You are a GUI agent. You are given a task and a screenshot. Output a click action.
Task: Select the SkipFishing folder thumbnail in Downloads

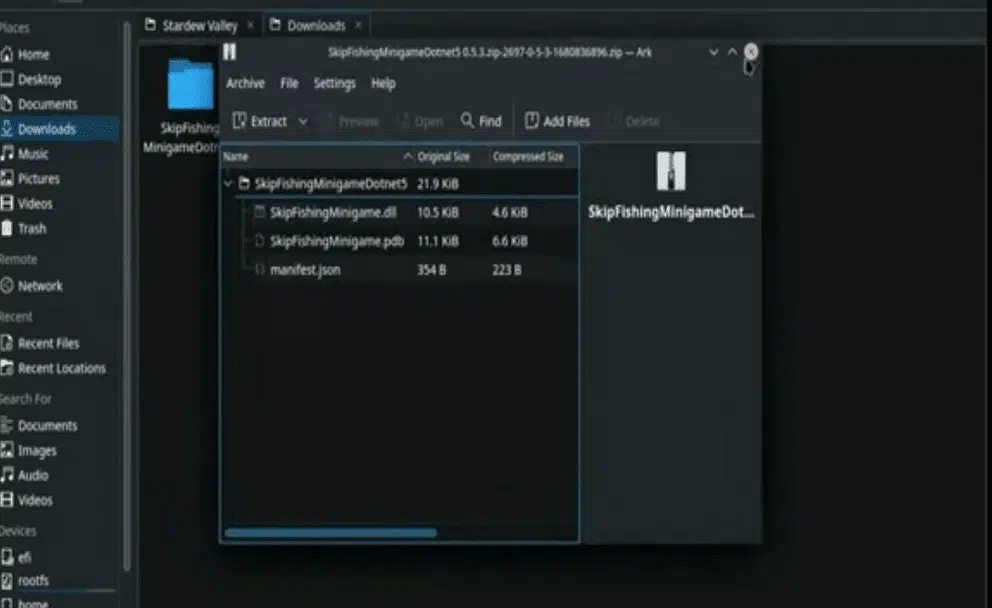click(190, 86)
